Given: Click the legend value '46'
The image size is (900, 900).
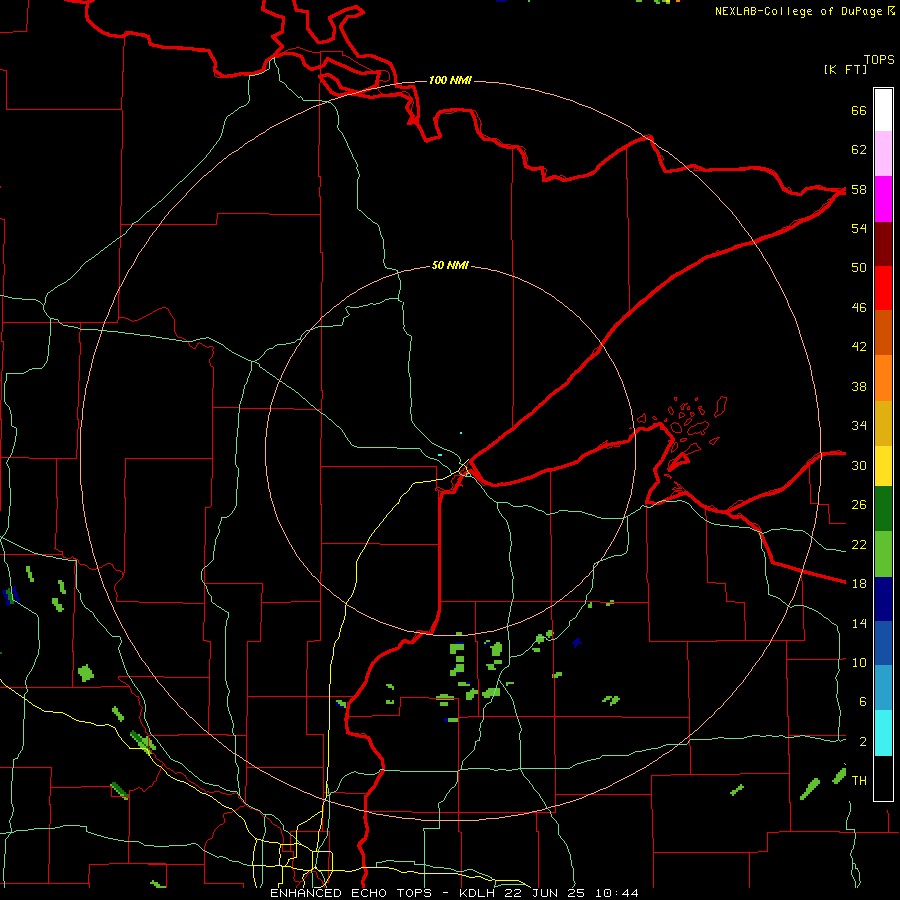Looking at the screenshot, I should [859, 308].
